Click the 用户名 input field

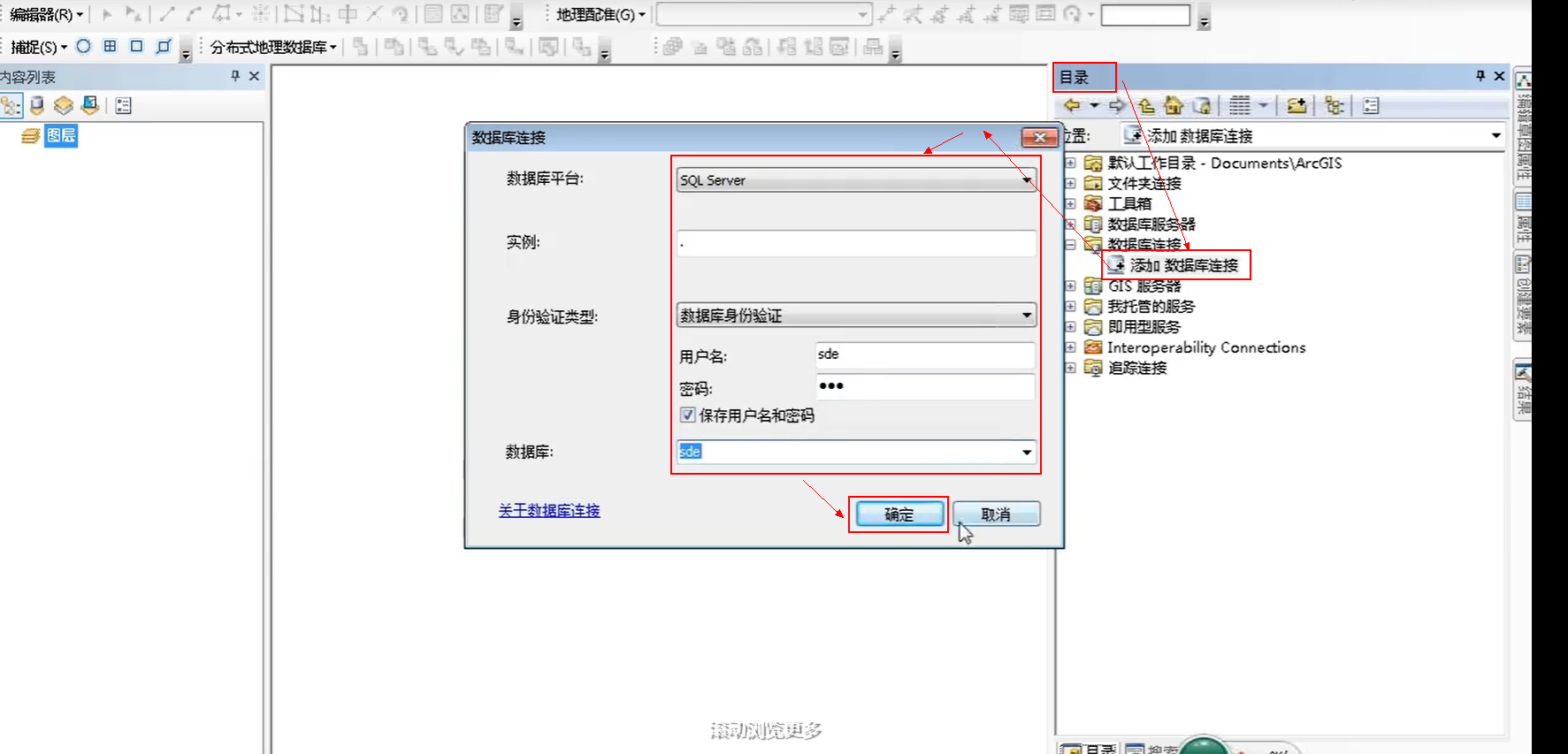pos(925,354)
